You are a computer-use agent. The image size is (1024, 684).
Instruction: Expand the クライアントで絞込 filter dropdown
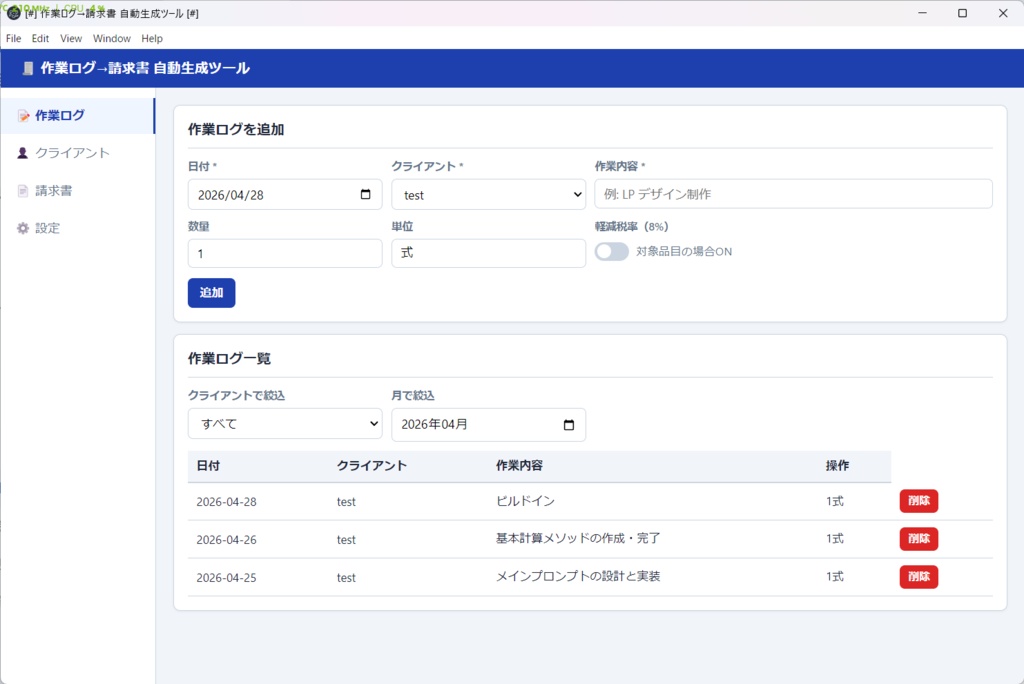pos(284,424)
